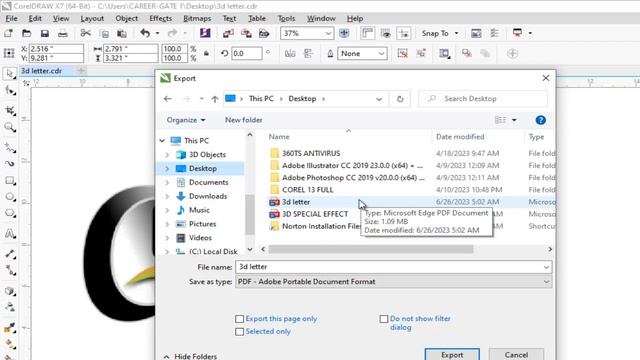Select the Rectangle tool in toolbox

click(x=10, y=180)
